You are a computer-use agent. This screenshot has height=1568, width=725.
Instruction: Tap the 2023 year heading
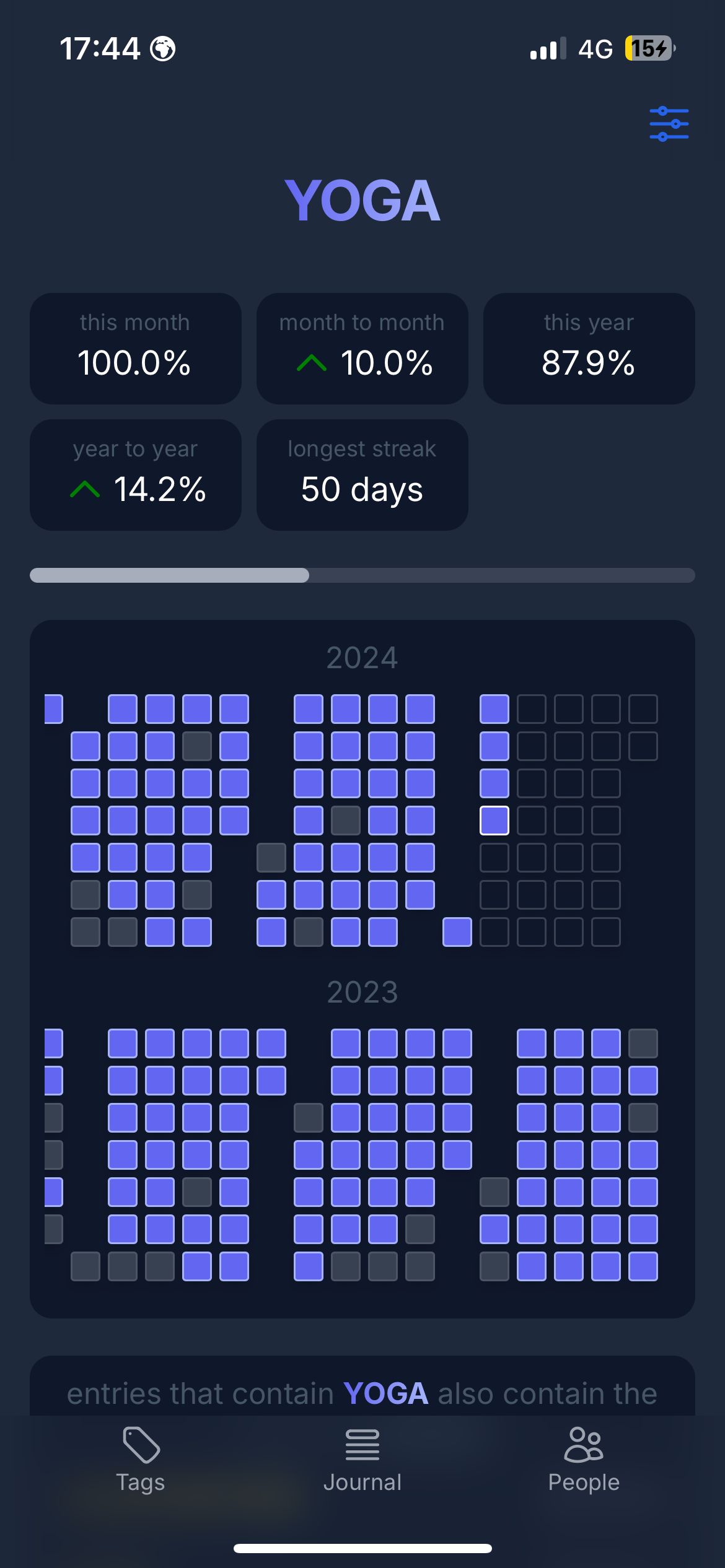pyautogui.click(x=362, y=992)
